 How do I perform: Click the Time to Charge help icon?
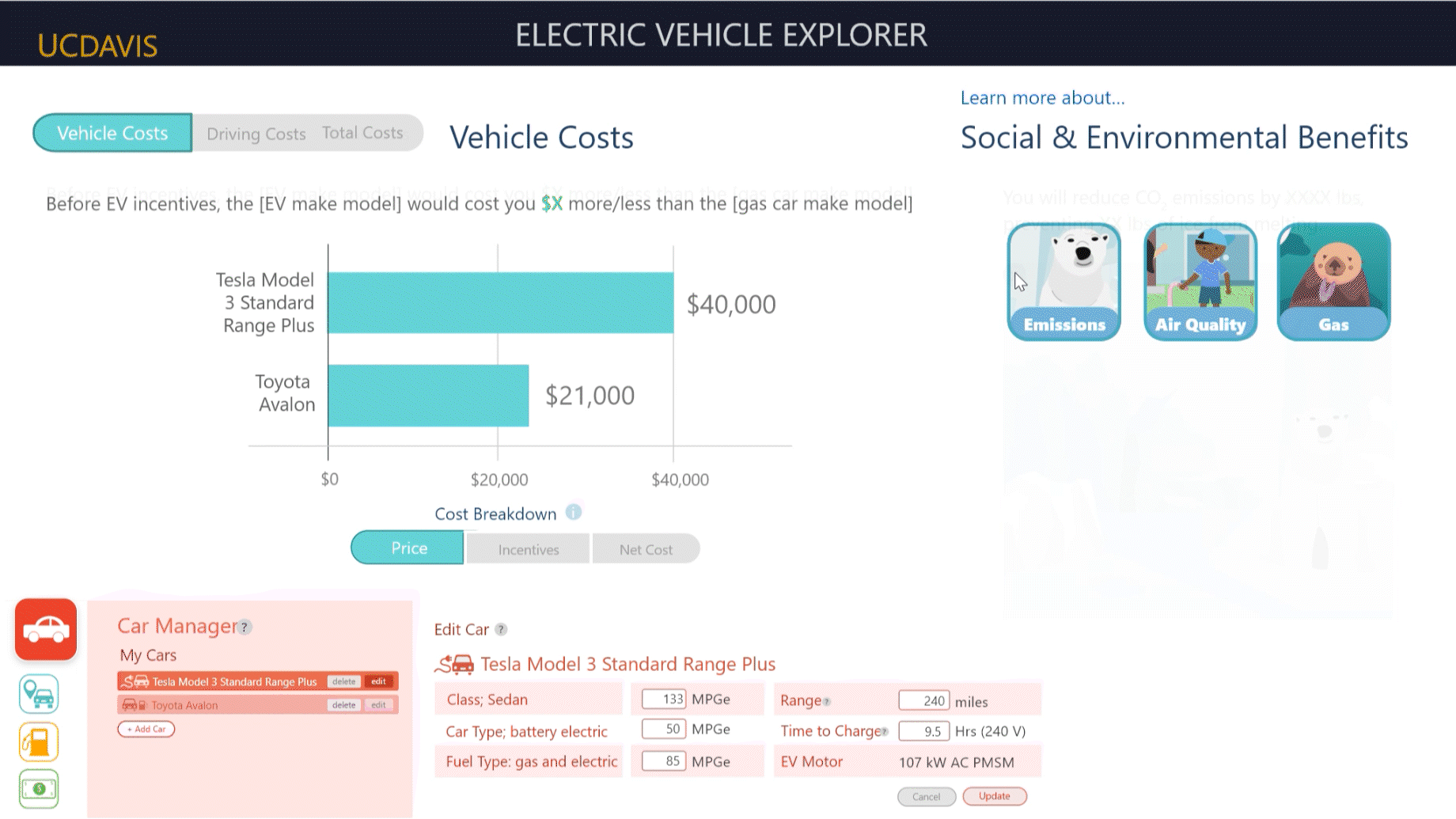point(885,732)
